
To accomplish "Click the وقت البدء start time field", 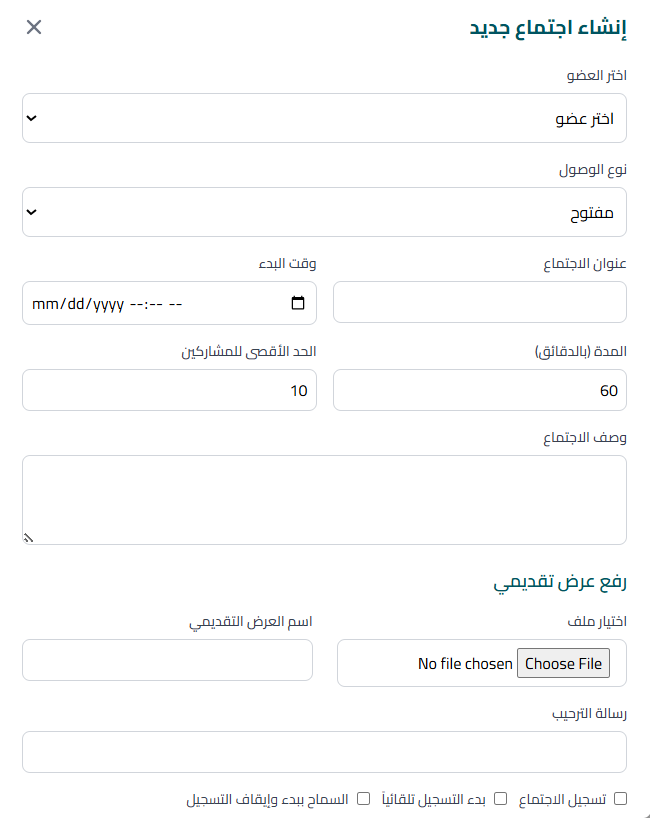I will [x=150, y=302].
